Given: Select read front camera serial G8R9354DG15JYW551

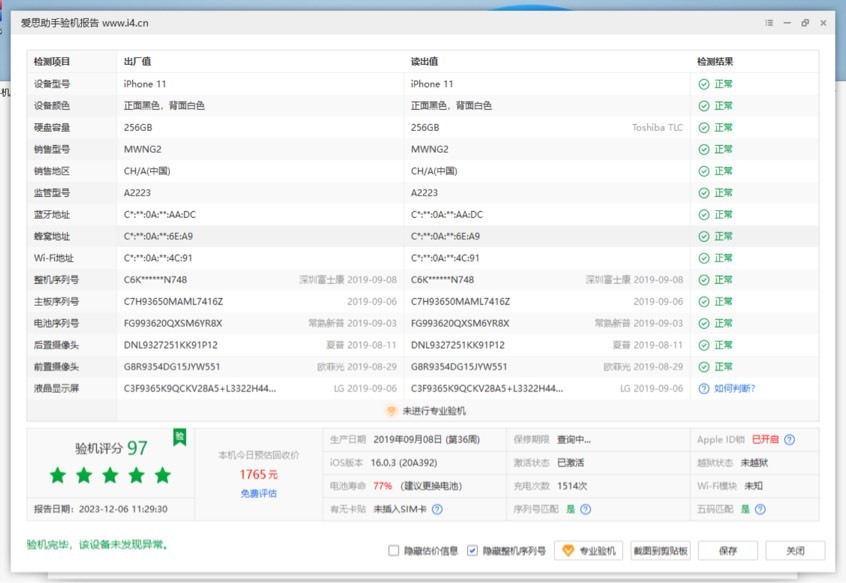Looking at the screenshot, I should 459,367.
